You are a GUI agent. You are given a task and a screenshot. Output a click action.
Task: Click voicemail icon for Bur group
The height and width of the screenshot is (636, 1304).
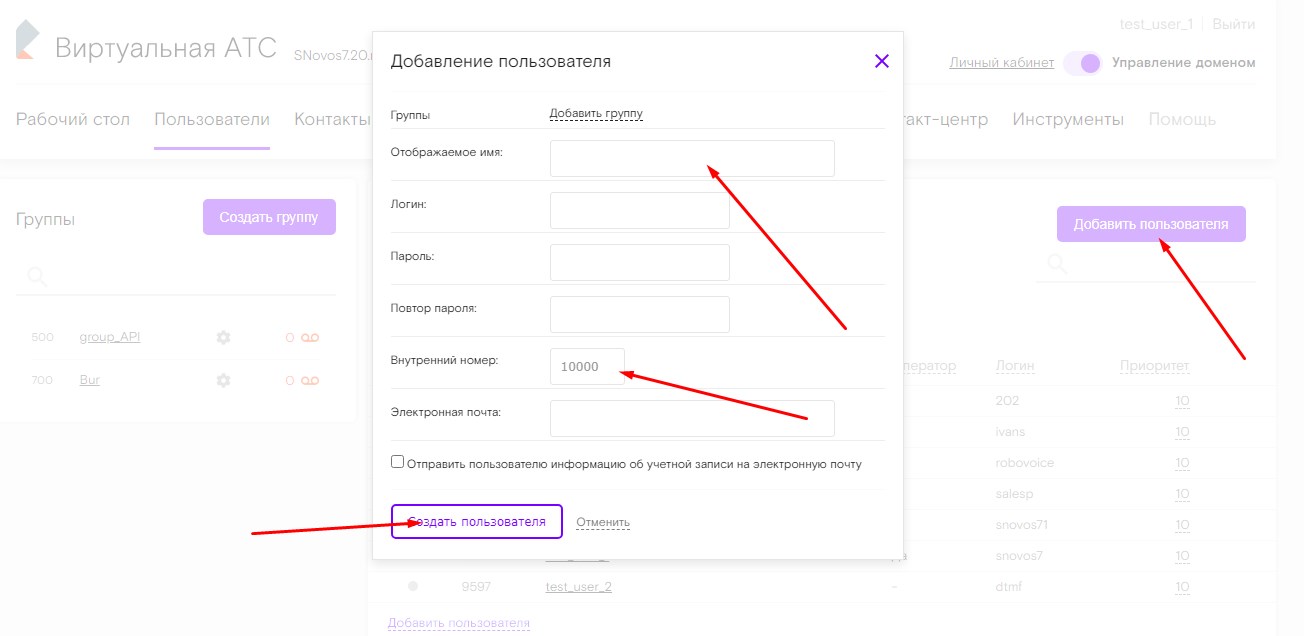[x=310, y=381]
